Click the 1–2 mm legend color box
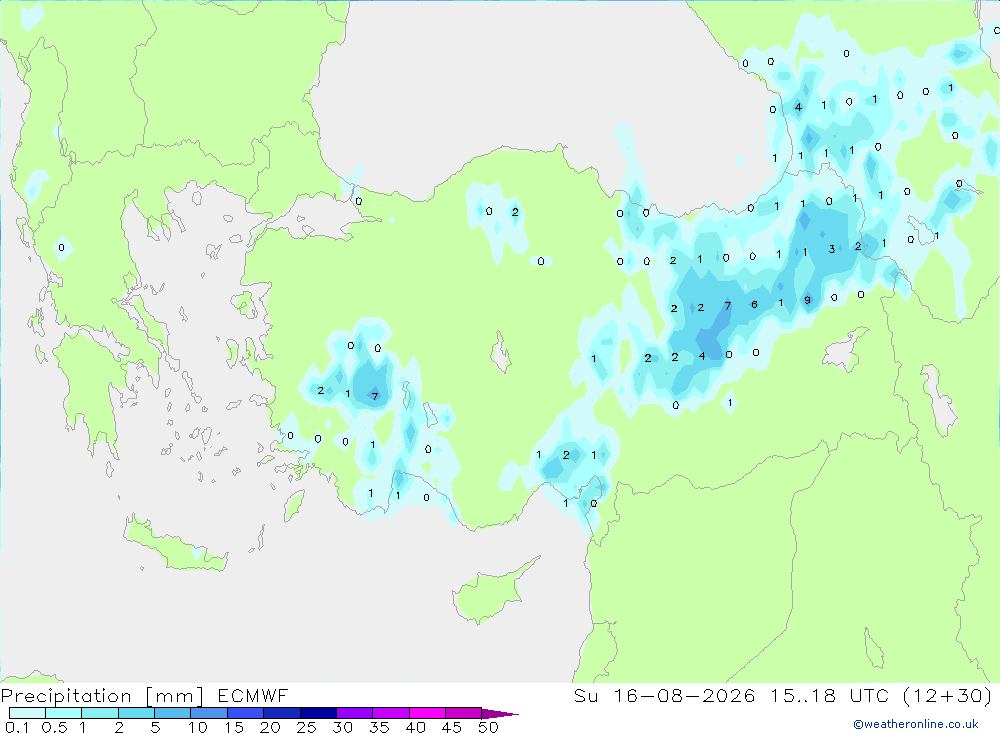This screenshot has height=733, width=1000. (99, 713)
